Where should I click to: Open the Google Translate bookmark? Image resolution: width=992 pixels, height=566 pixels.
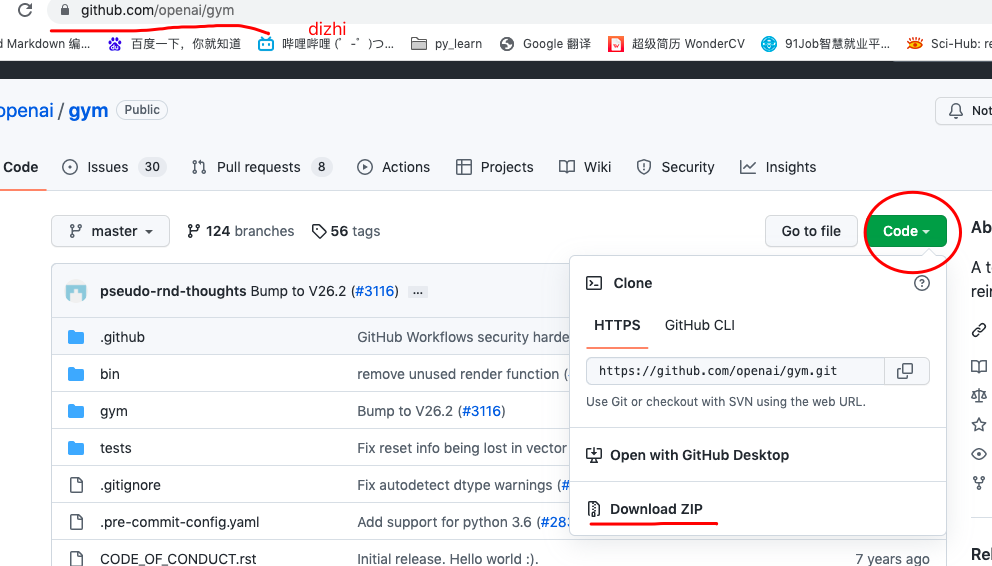tap(545, 44)
